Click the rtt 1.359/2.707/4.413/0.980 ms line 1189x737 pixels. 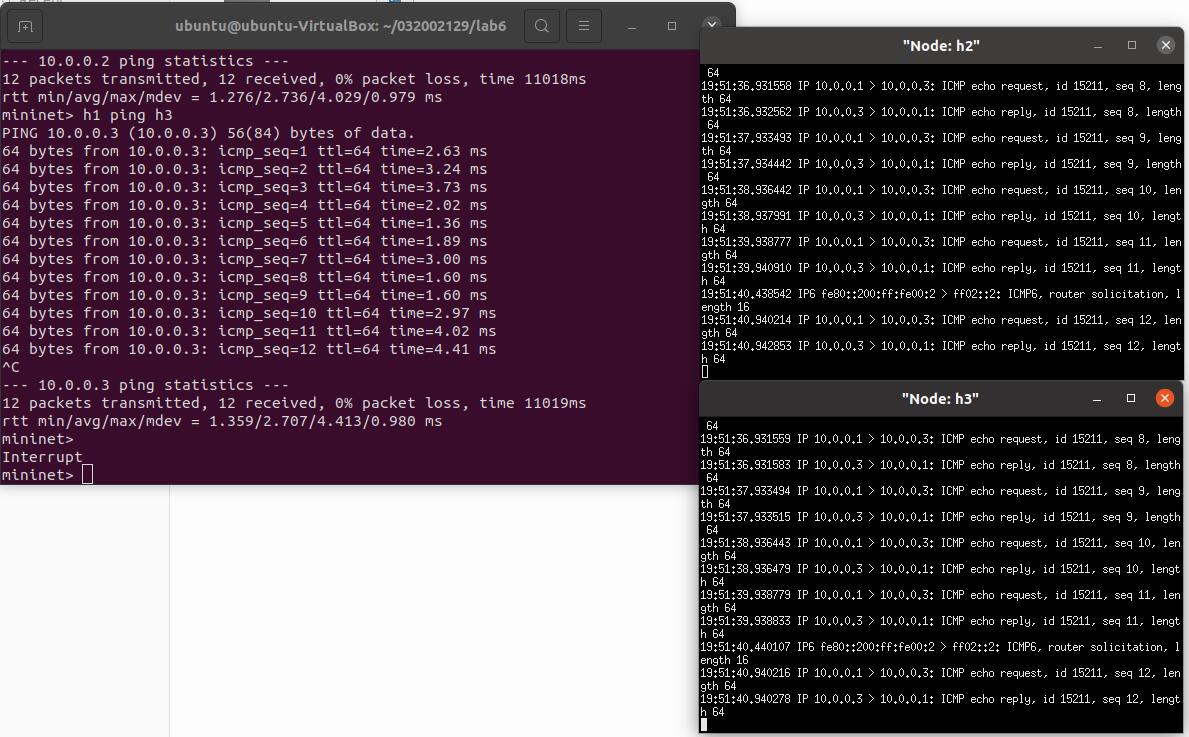[x=221, y=421]
